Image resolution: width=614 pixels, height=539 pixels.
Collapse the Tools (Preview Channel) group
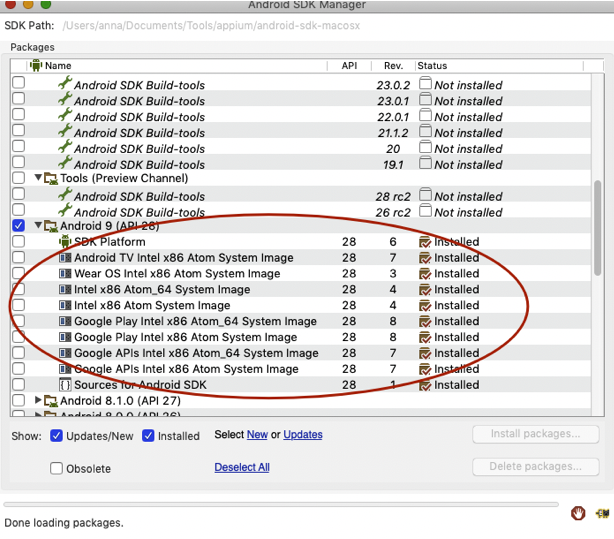click(38, 177)
